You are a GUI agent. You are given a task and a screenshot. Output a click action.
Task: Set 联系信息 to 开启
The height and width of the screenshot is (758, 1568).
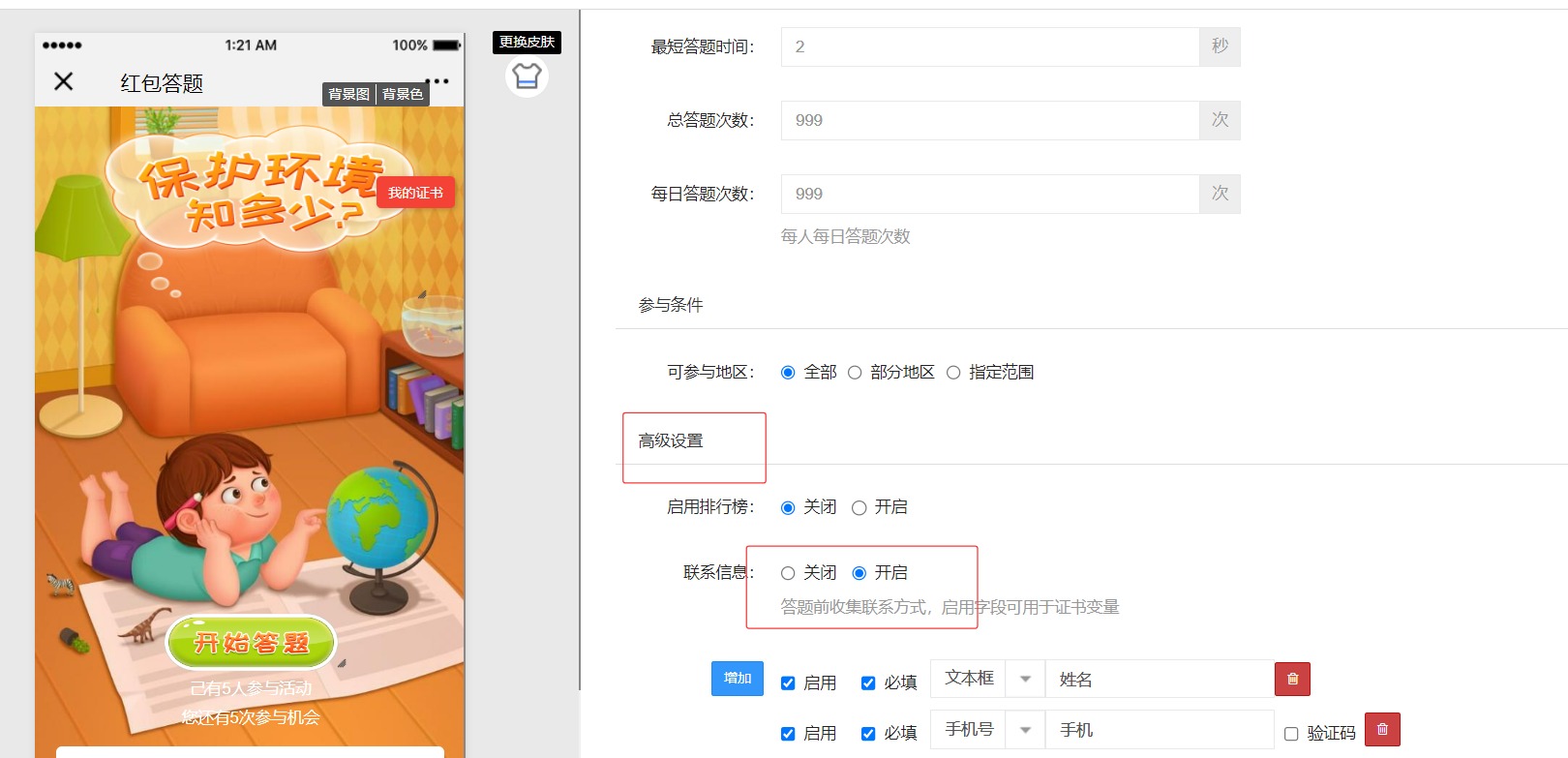coord(859,573)
